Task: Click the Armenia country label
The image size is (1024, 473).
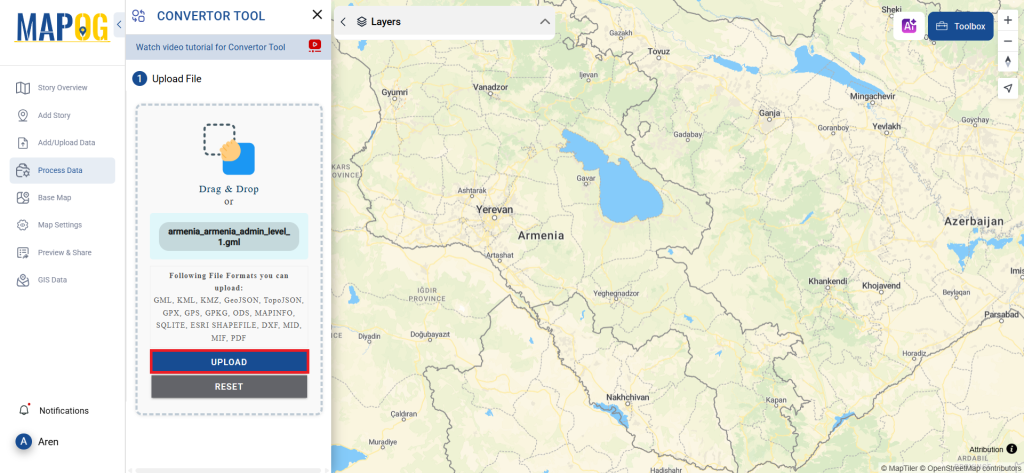Action: point(541,235)
